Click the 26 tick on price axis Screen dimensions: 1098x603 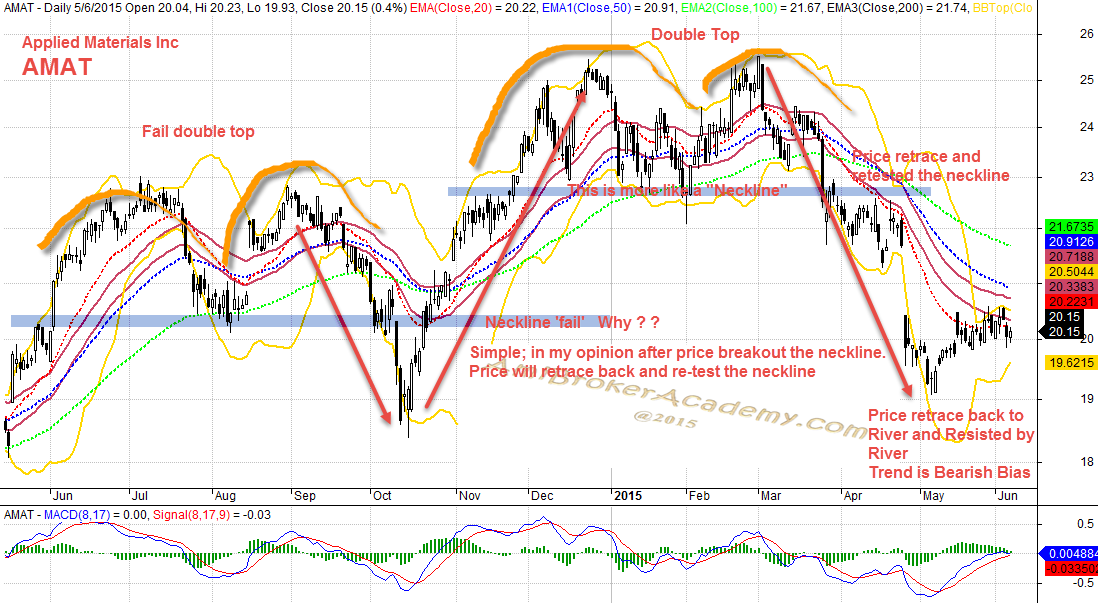point(1086,33)
